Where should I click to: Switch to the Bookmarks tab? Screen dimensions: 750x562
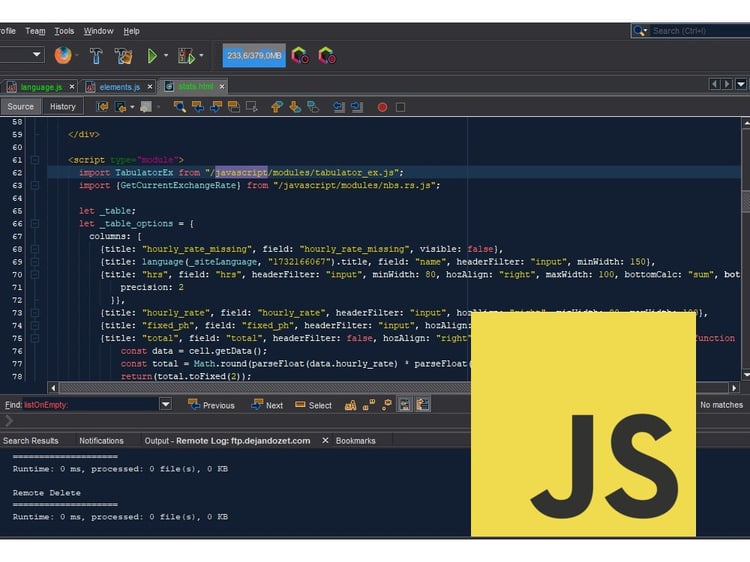click(355, 441)
